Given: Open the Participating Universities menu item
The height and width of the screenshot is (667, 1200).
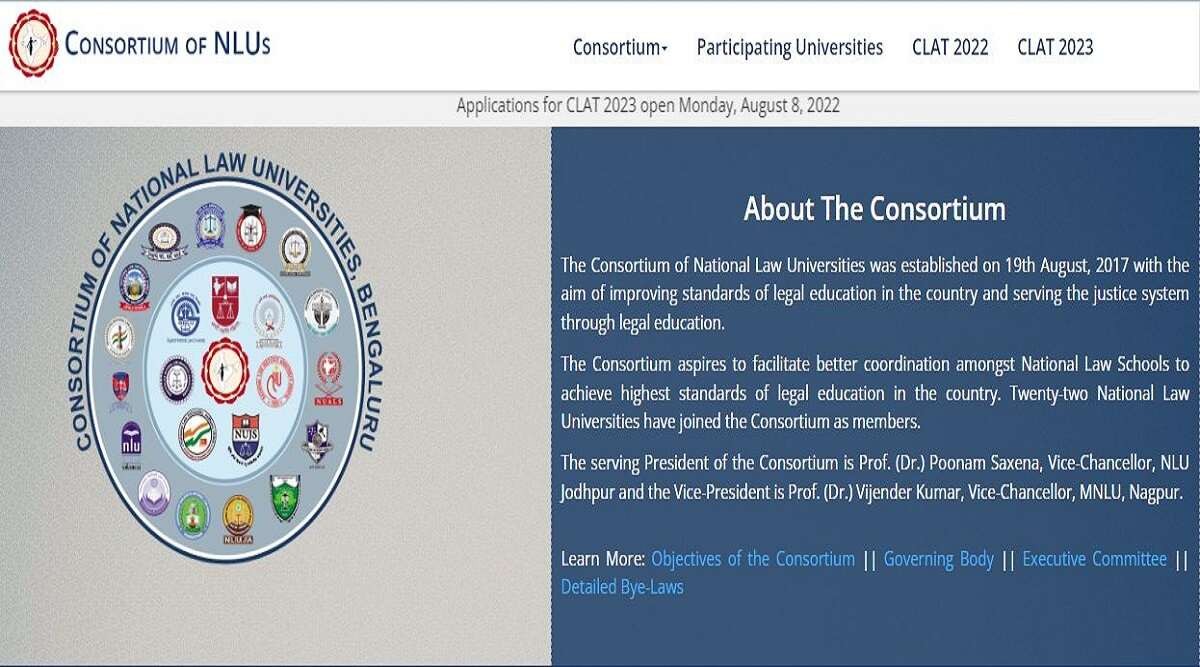Looking at the screenshot, I should (x=790, y=47).
